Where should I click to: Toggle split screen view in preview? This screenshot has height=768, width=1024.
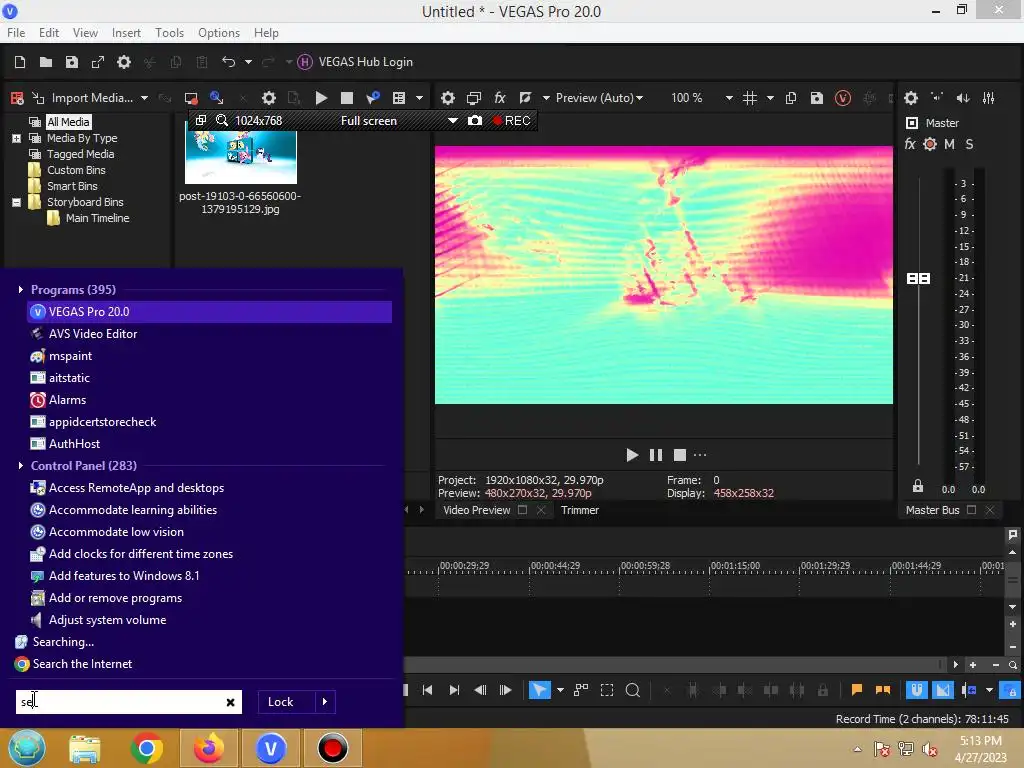coord(525,98)
